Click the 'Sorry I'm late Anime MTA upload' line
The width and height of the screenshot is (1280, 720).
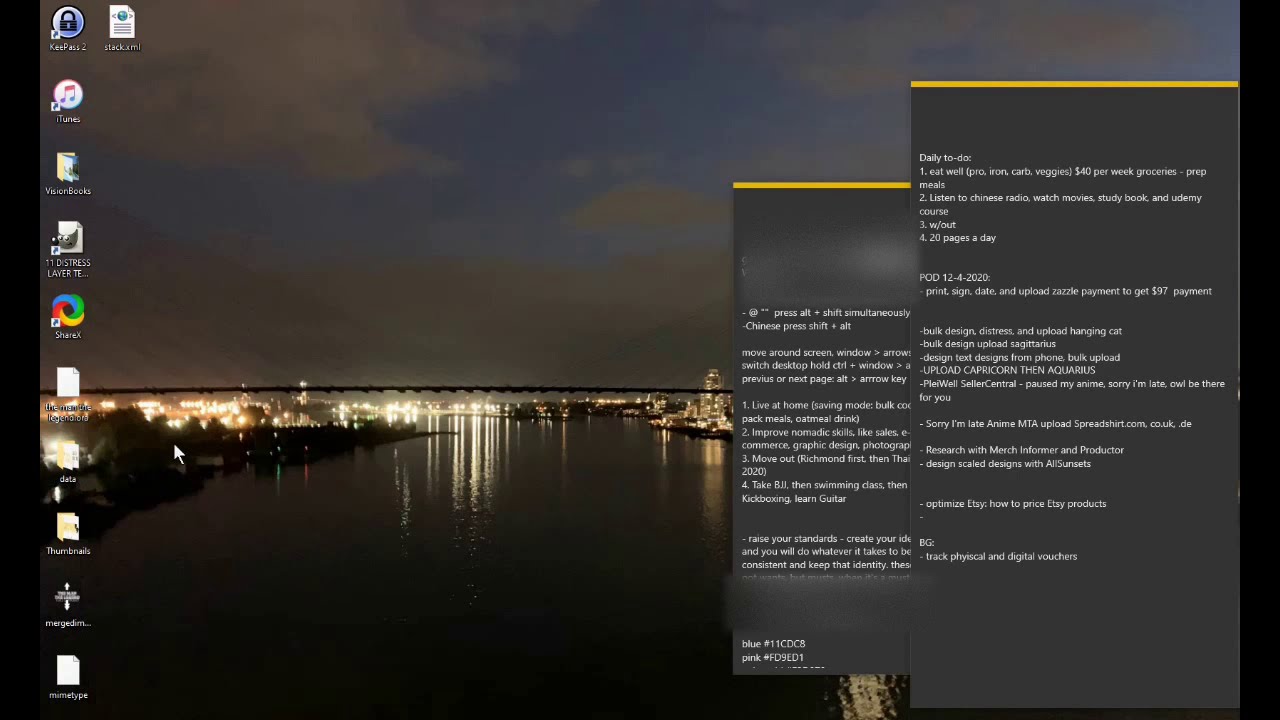pyautogui.click(x=1055, y=424)
